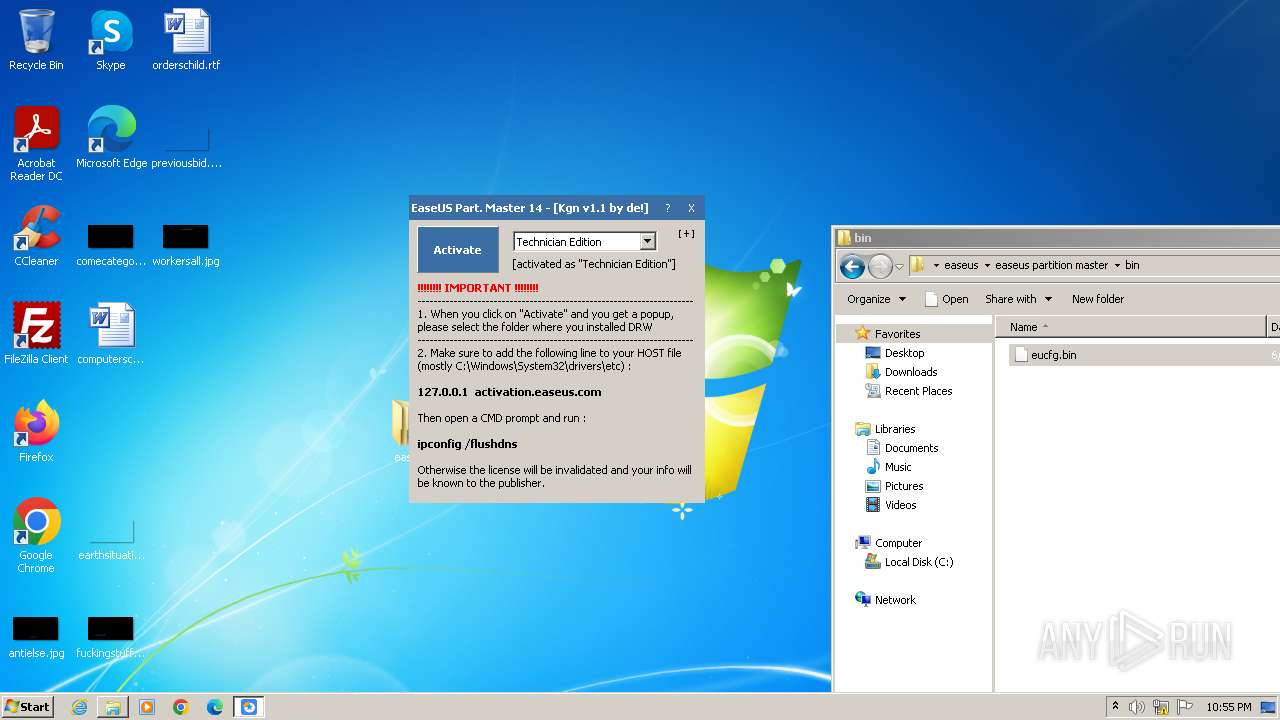This screenshot has width=1280, height=720.
Task: Select antielse.jpg on the desktop
Action: 36,638
